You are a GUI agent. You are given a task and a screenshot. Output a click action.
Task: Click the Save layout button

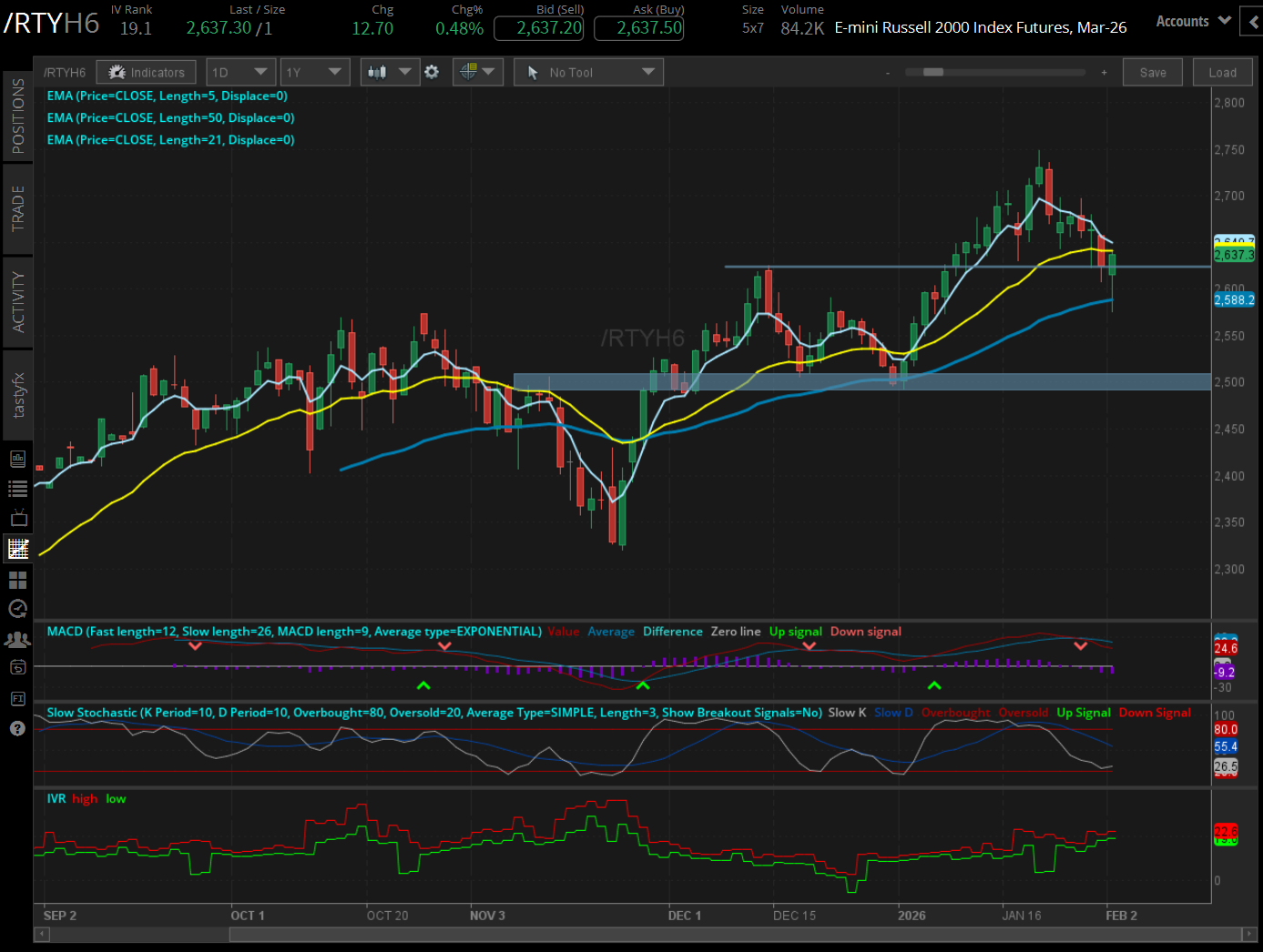(1152, 71)
